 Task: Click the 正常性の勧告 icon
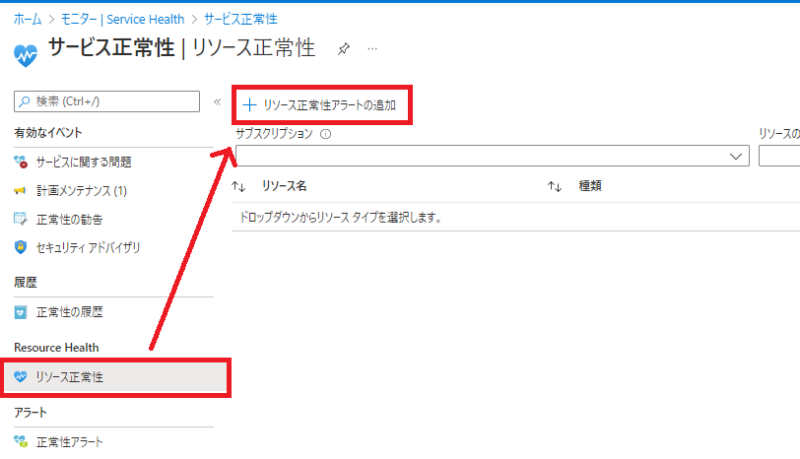click(20, 219)
